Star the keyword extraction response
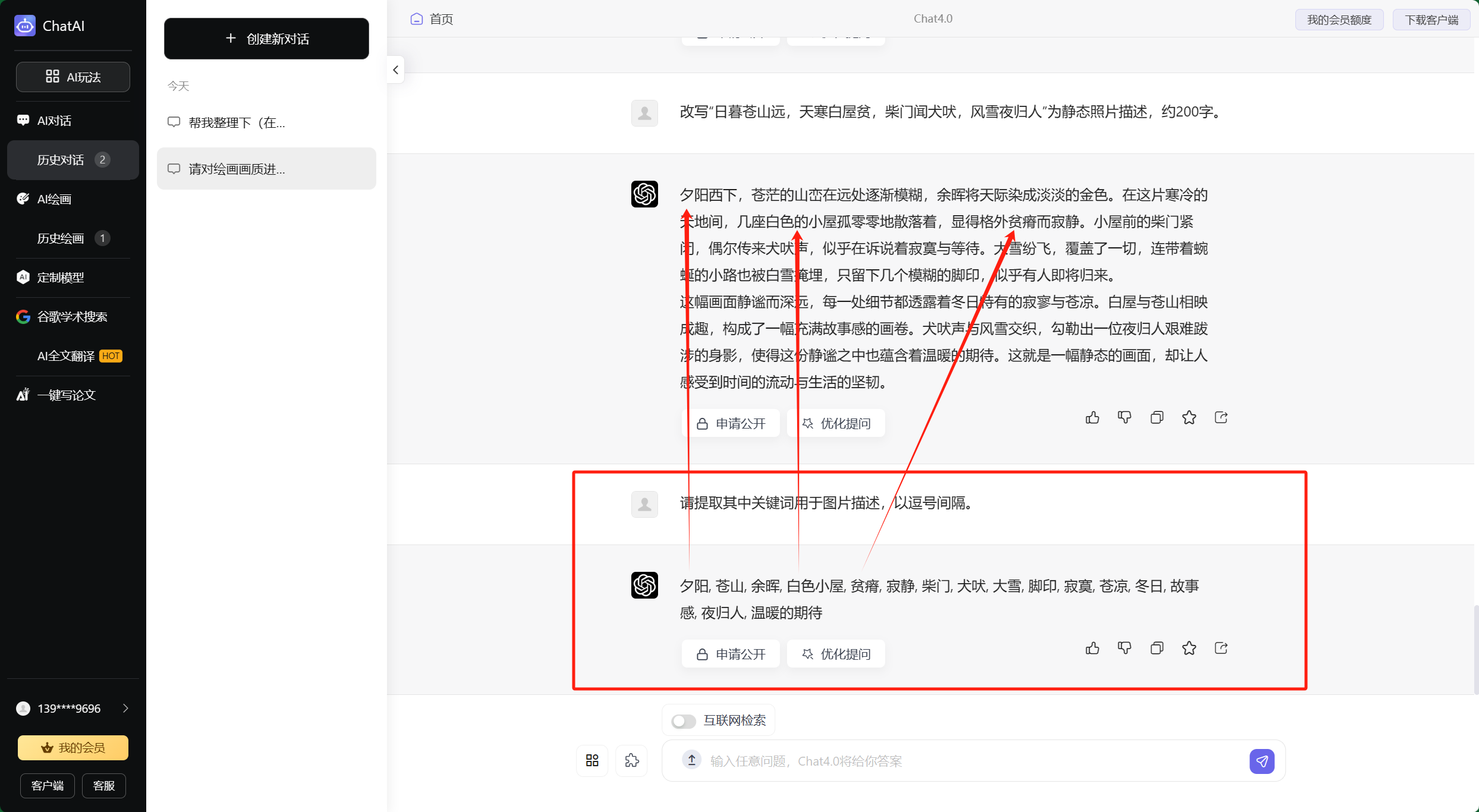The width and height of the screenshot is (1479, 812). pos(1189,648)
